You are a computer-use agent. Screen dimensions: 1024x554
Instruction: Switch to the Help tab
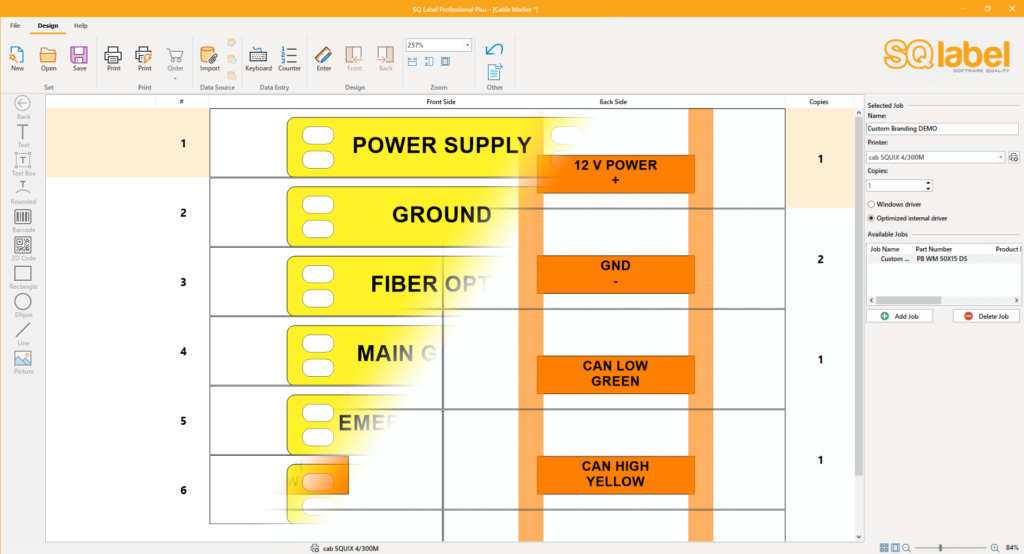(81, 25)
